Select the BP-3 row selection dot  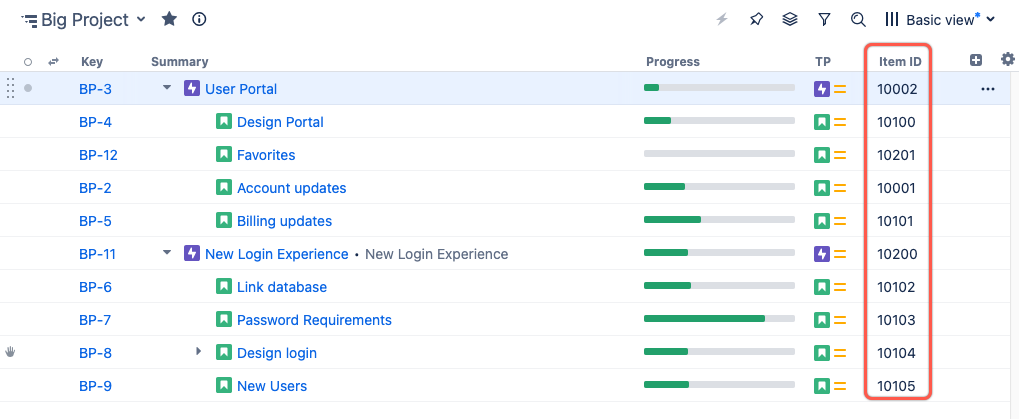tap(28, 88)
